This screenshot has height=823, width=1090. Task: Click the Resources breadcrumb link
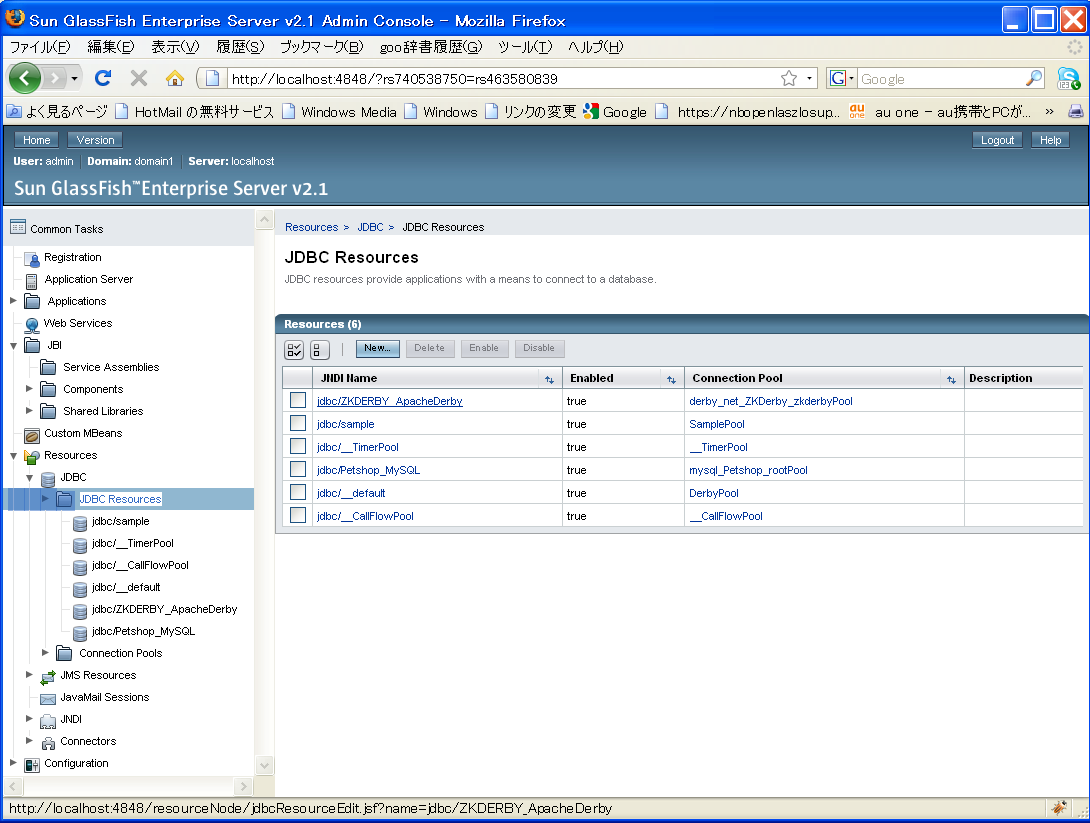coord(311,227)
